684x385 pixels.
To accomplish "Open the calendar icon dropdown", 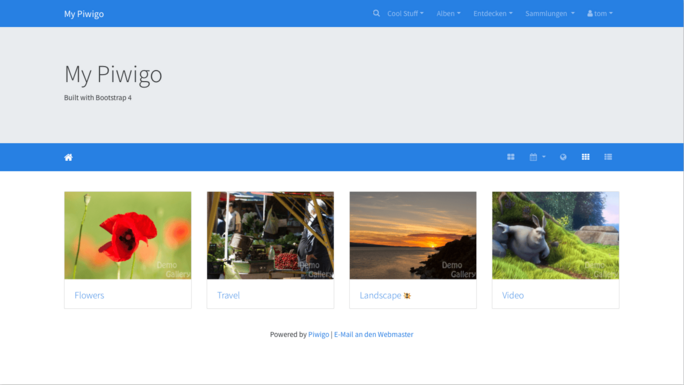I will click(537, 157).
